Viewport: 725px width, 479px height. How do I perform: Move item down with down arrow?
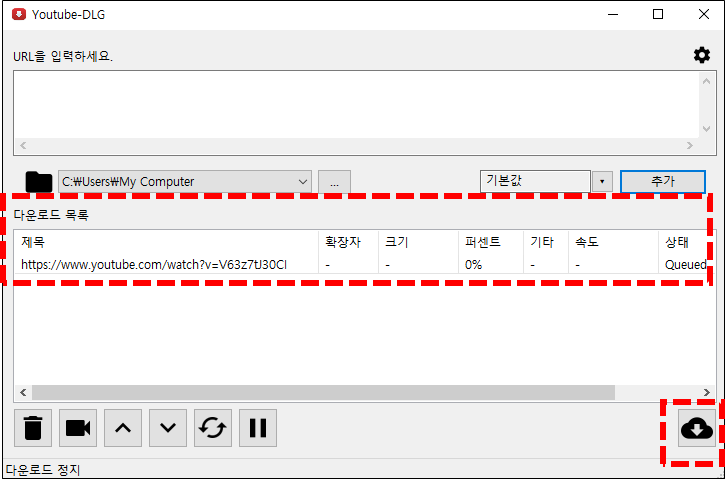(168, 428)
